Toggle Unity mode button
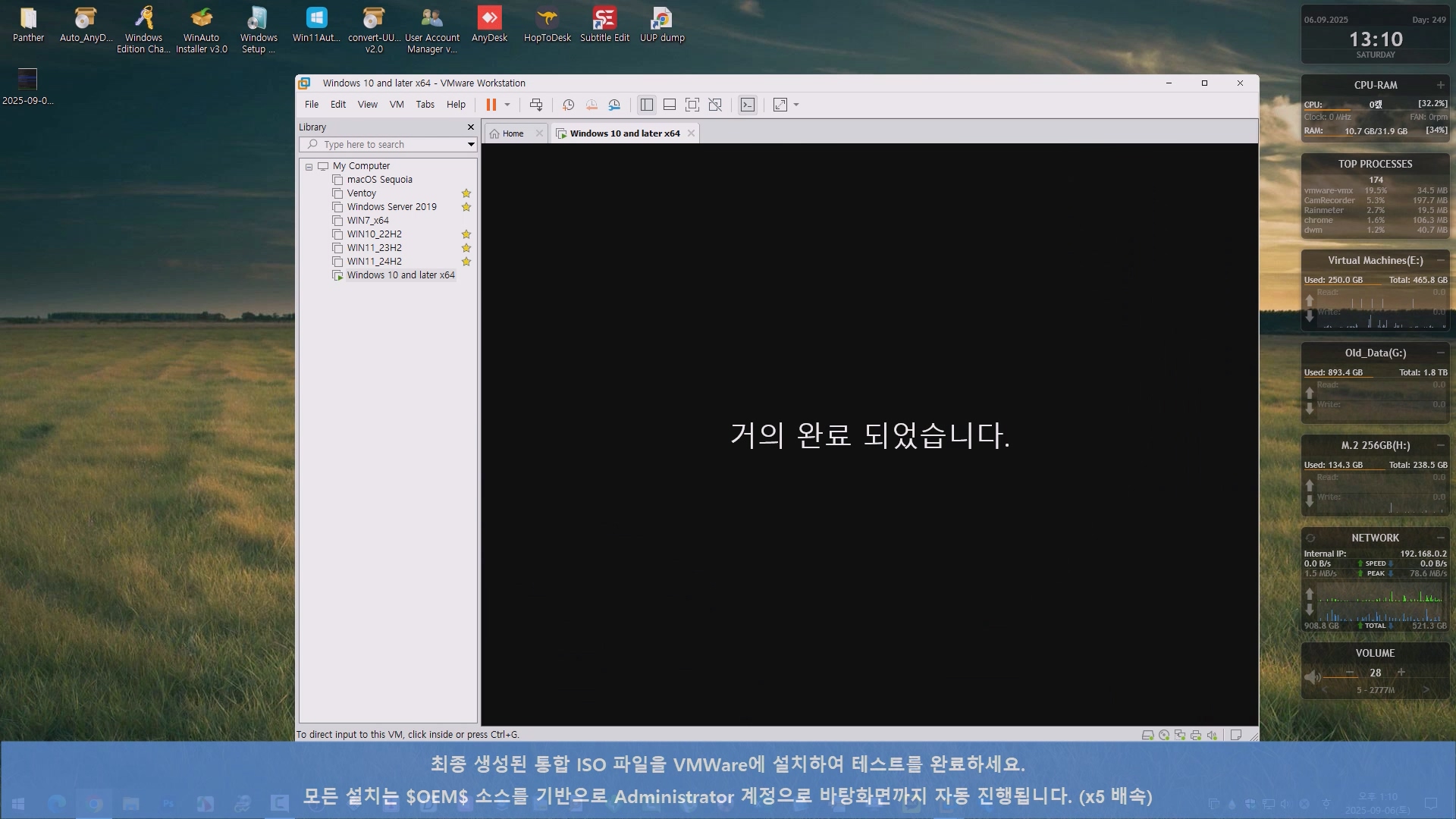Screen dimensions: 1456x819 715,105
